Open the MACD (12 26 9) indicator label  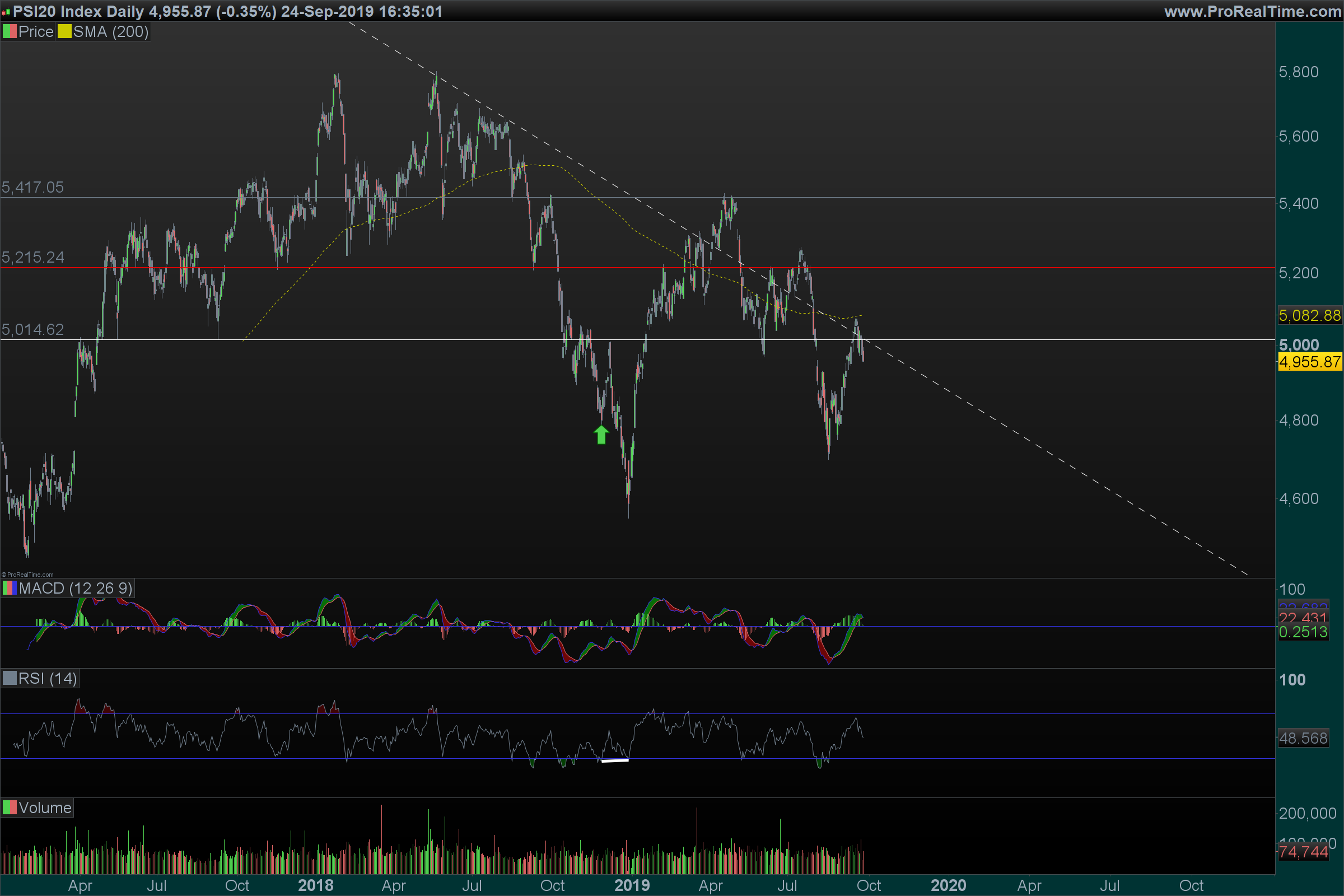[x=76, y=588]
